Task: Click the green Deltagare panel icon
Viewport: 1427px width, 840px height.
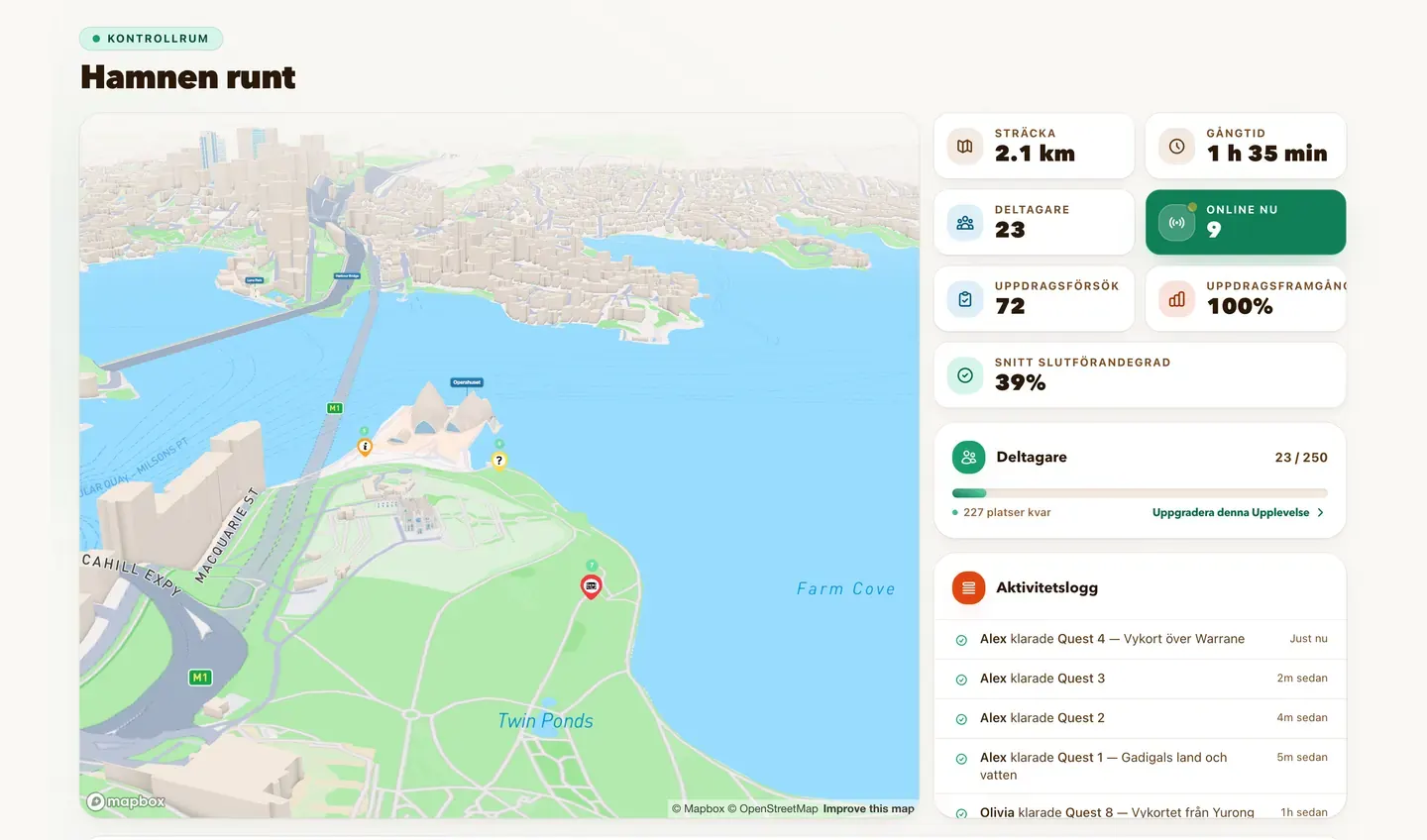Action: [968, 457]
